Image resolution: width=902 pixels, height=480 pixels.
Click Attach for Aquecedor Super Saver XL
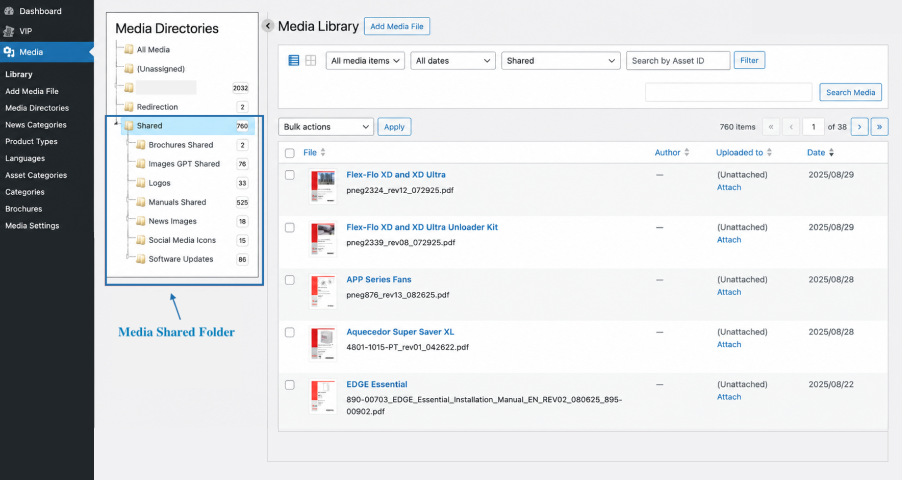click(729, 344)
